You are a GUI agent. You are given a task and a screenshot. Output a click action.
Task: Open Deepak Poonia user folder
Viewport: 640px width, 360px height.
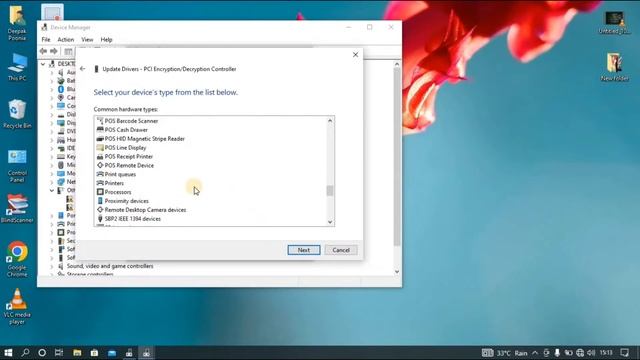(x=17, y=23)
